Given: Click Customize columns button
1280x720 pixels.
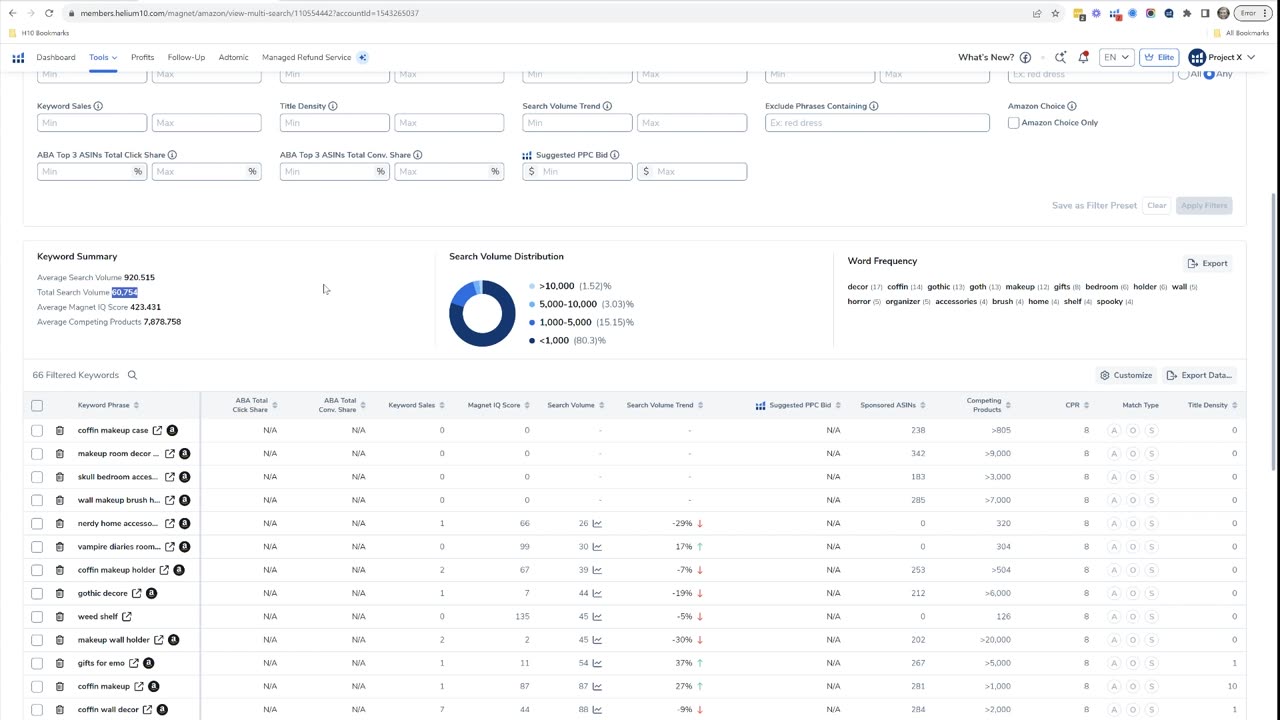Looking at the screenshot, I should [x=1126, y=375].
